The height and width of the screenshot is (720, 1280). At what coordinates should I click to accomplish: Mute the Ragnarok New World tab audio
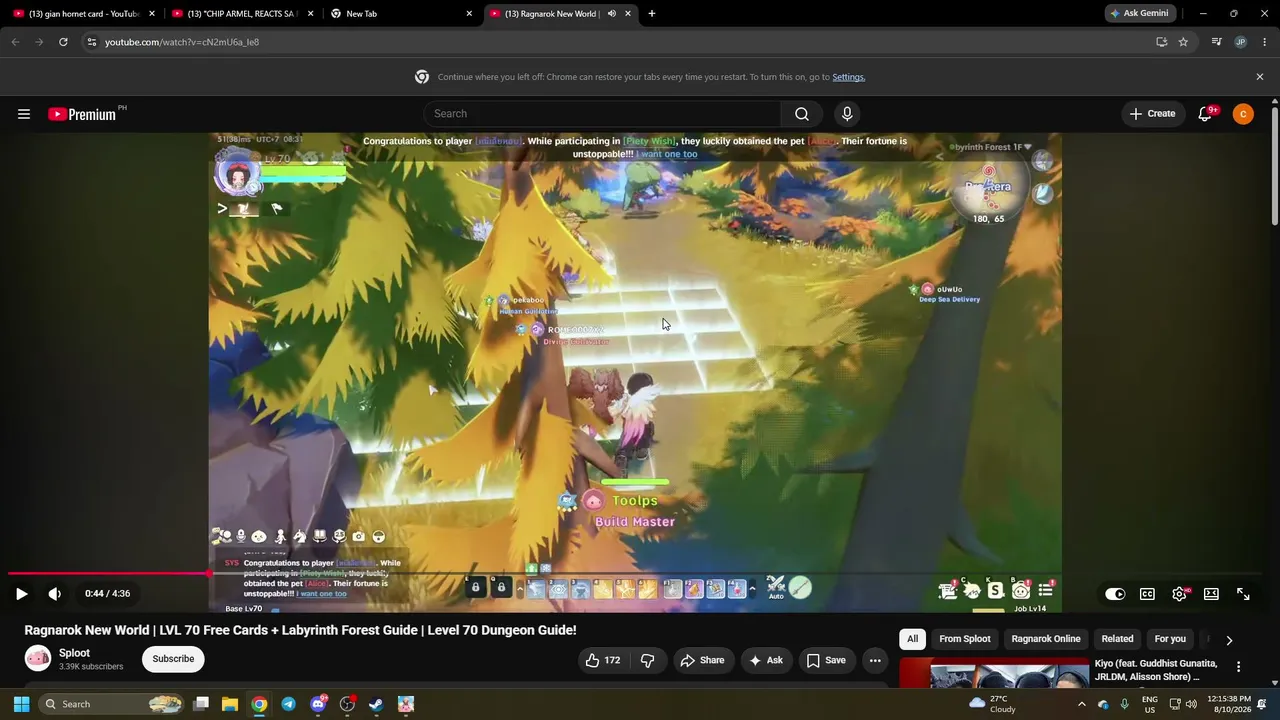click(611, 14)
